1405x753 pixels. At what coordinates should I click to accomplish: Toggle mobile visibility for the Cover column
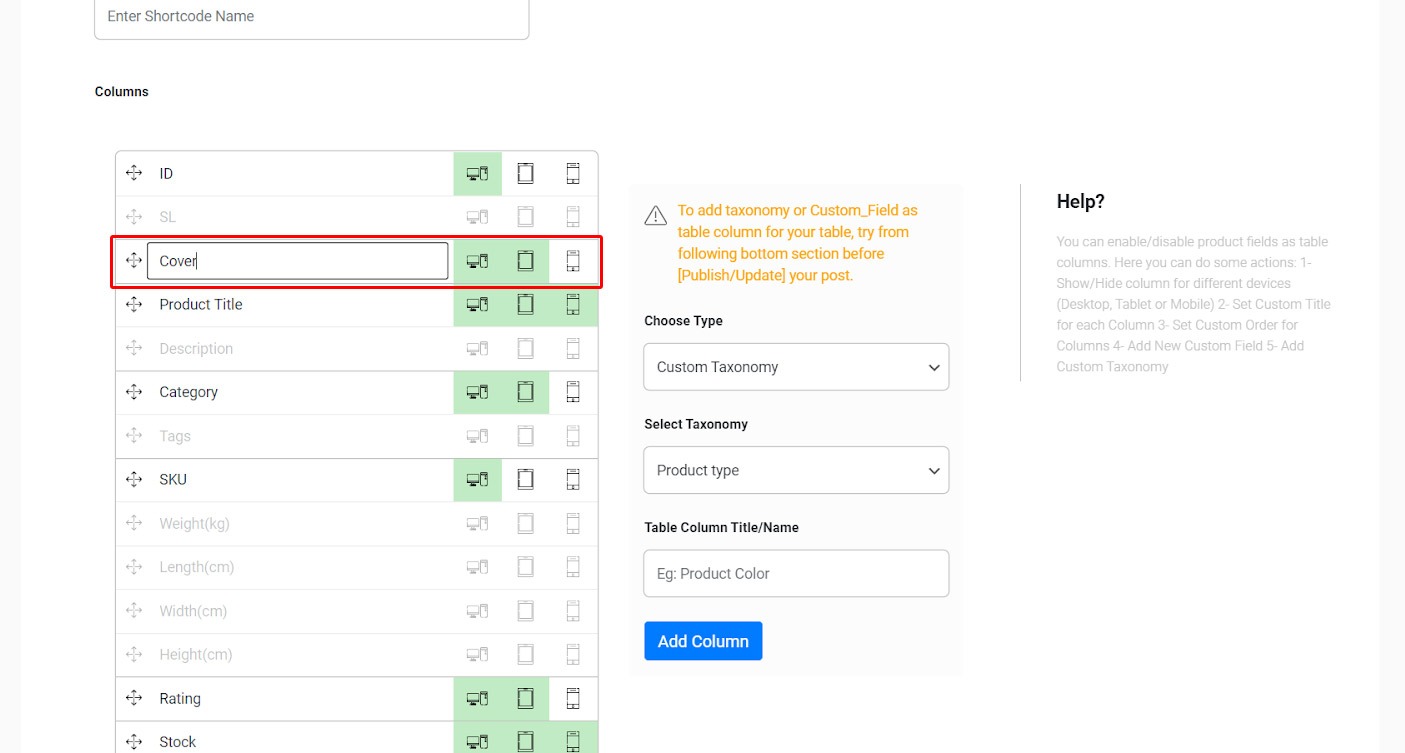coord(573,261)
